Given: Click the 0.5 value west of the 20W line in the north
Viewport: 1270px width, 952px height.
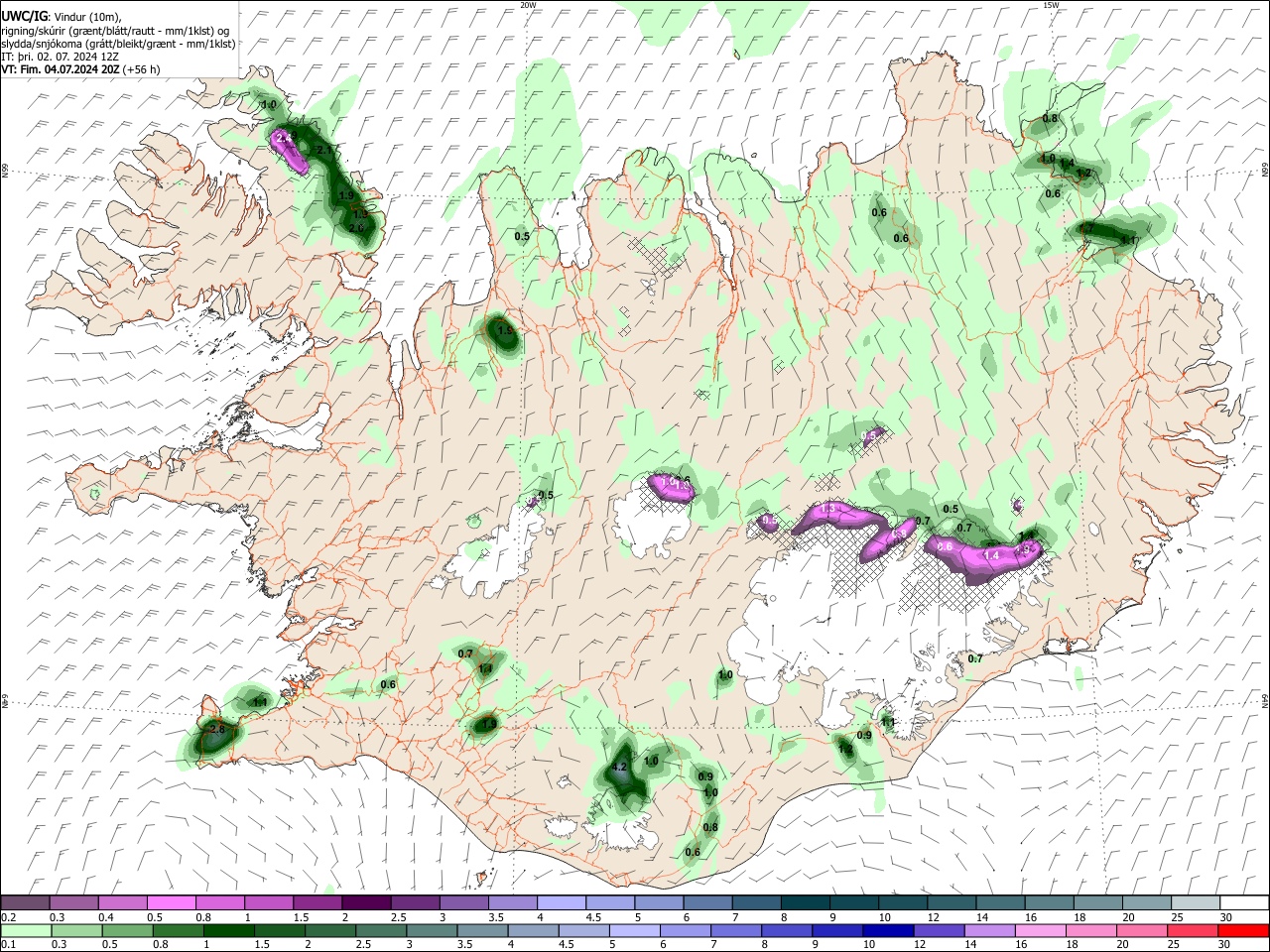Looking at the screenshot, I should click(x=522, y=236).
